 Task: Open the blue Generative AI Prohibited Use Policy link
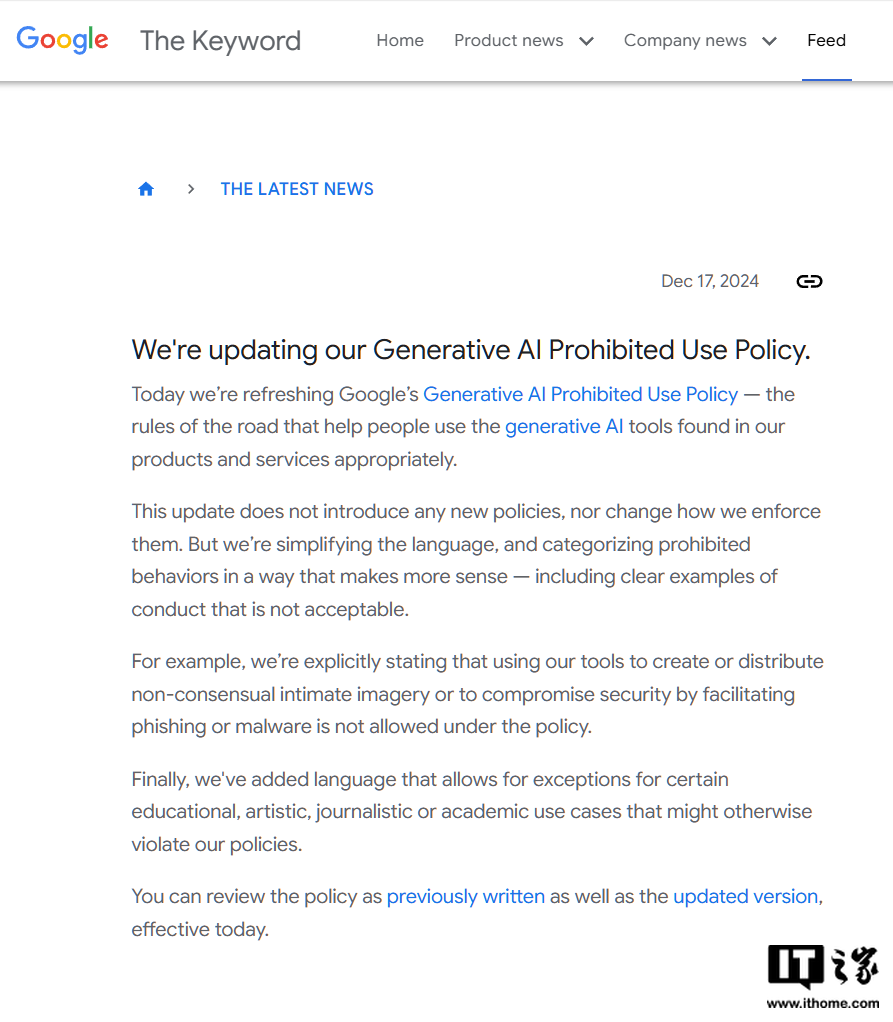click(580, 394)
